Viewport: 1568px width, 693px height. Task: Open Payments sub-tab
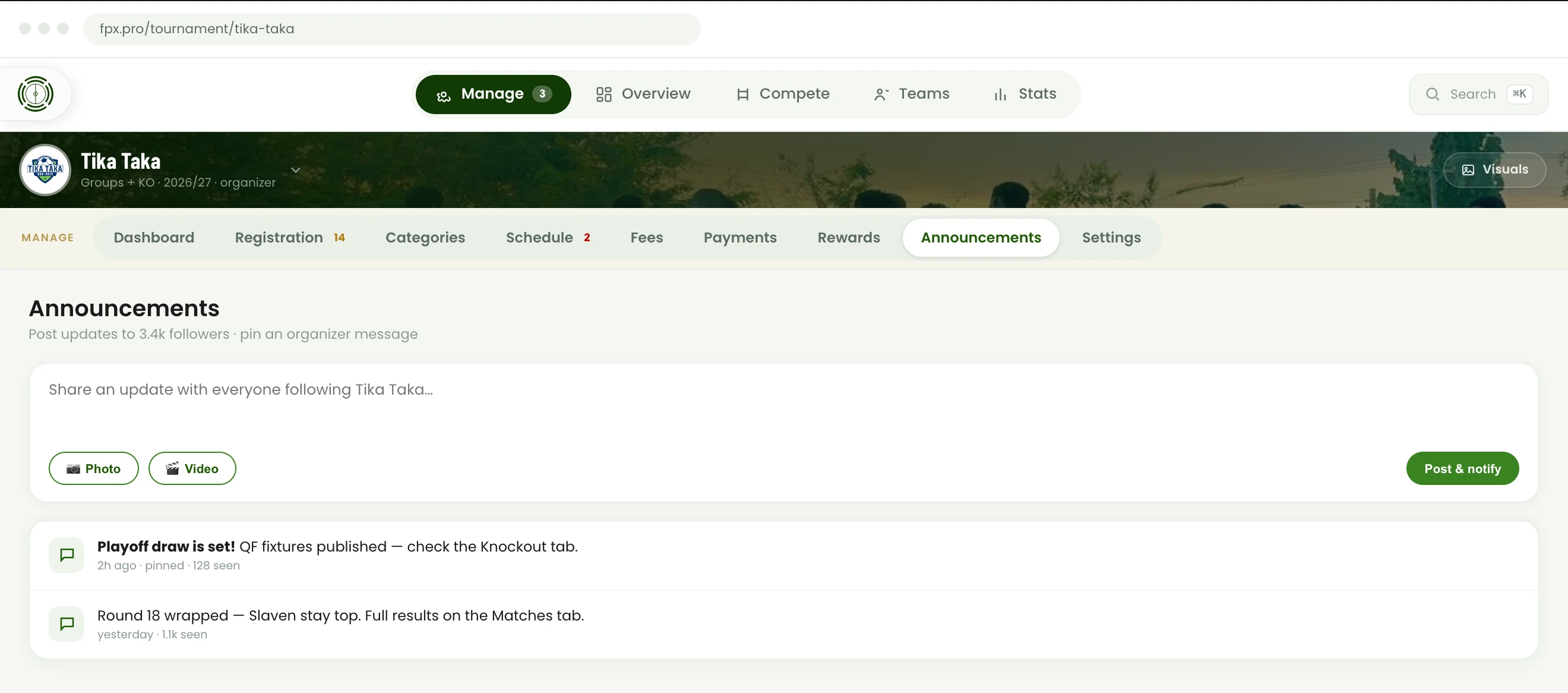tap(740, 238)
